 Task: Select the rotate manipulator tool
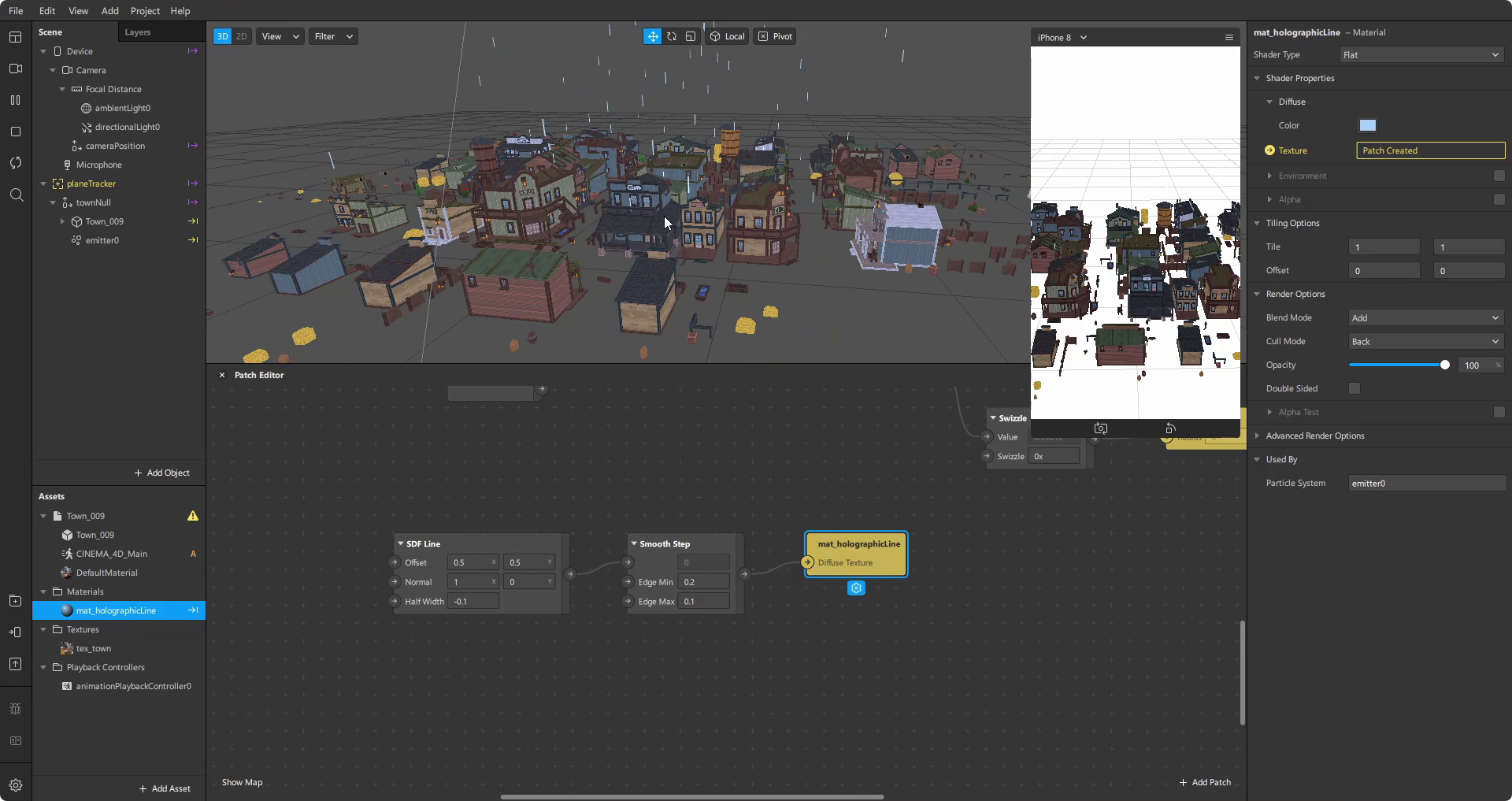(x=672, y=36)
